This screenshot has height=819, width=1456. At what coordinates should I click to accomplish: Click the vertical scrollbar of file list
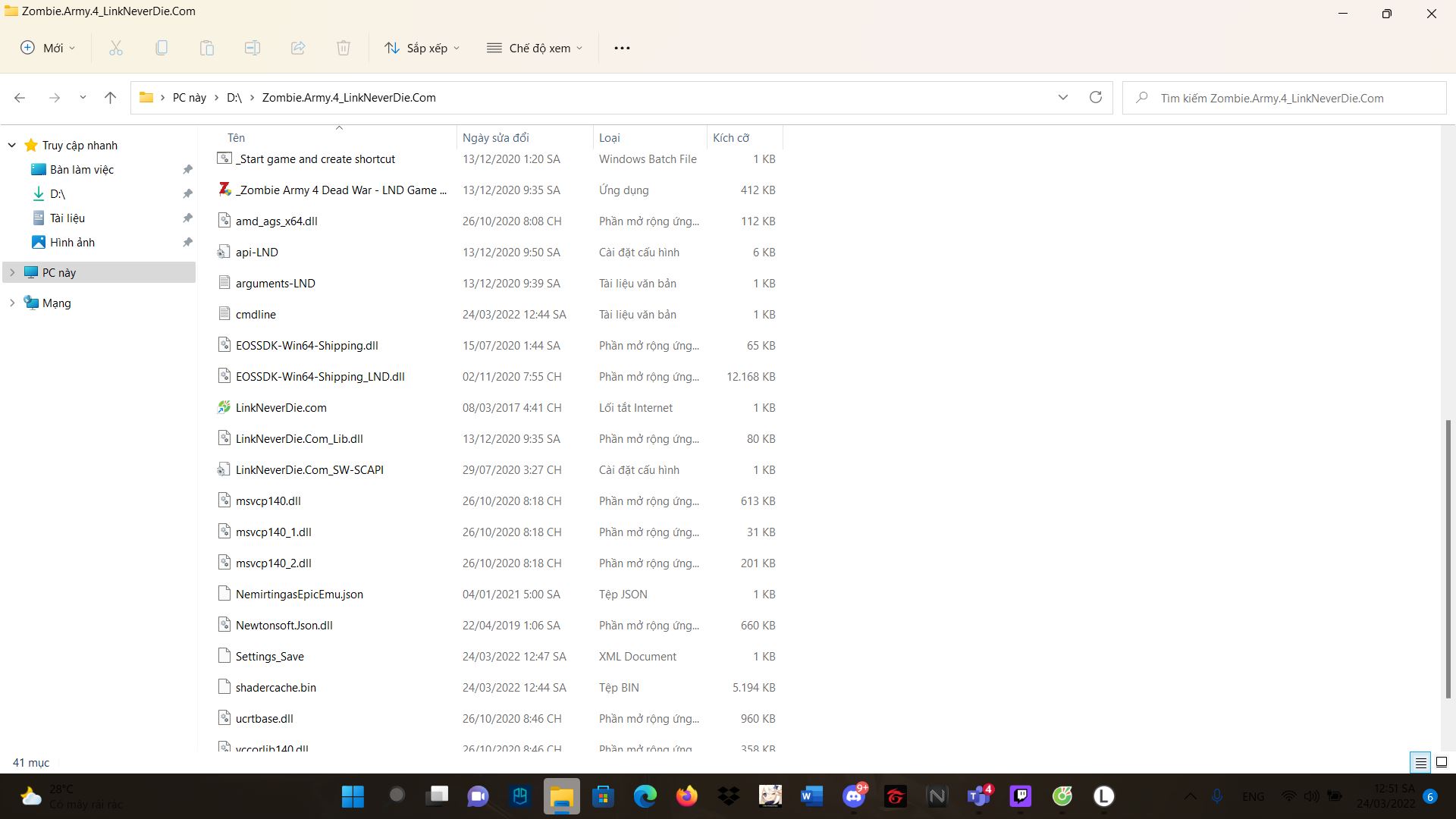(x=1447, y=557)
